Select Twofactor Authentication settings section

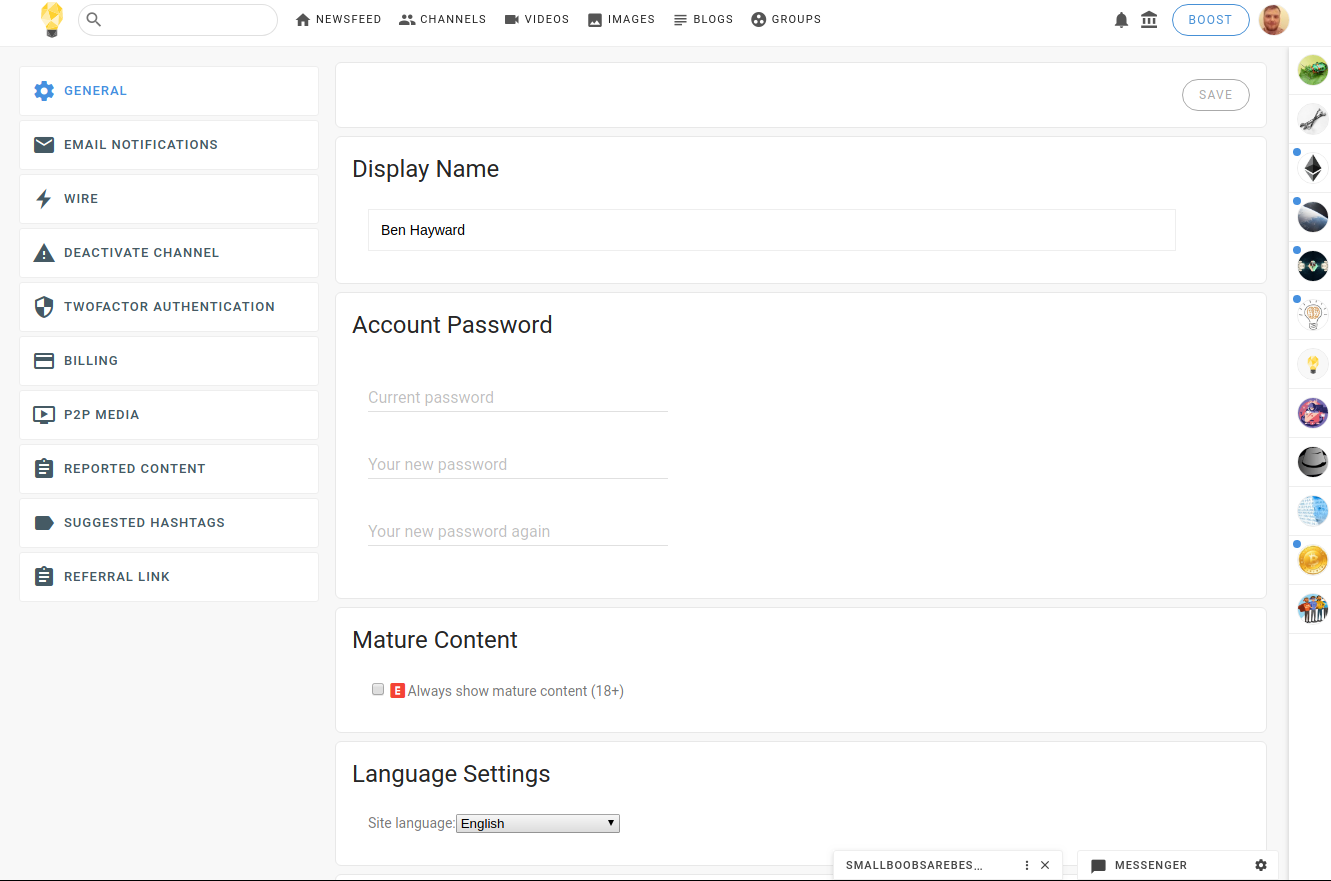tap(168, 307)
